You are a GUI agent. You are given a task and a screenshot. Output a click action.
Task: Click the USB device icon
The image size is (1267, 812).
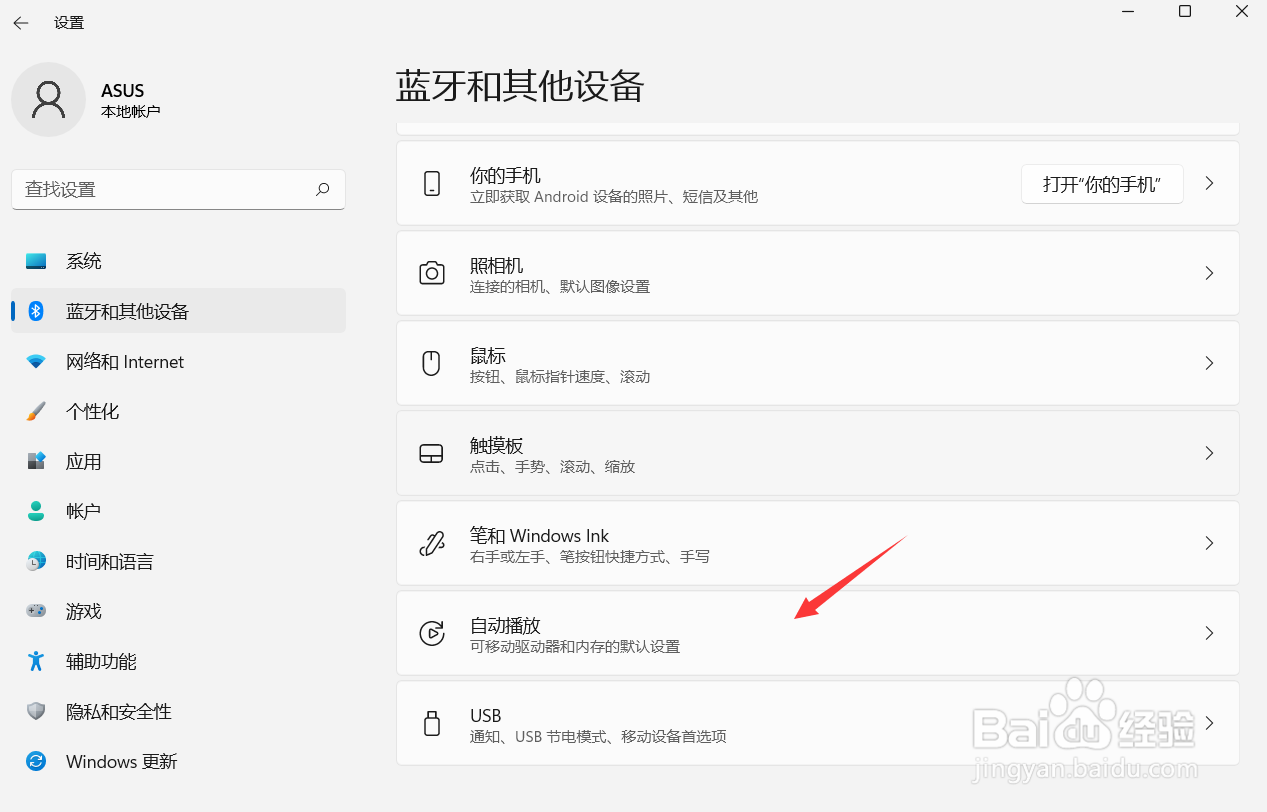coord(431,723)
